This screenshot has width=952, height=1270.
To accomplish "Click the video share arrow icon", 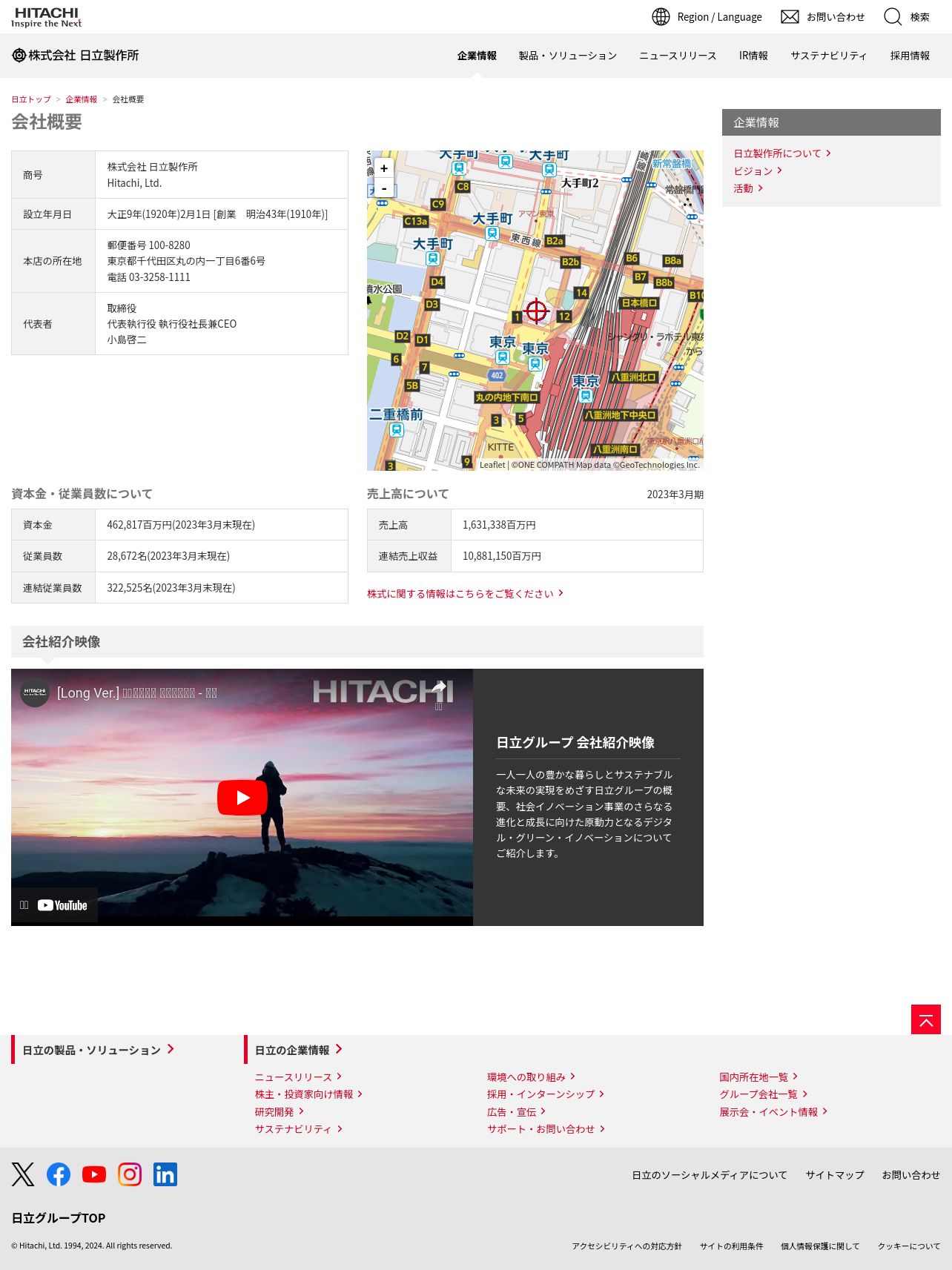I will tap(439, 688).
